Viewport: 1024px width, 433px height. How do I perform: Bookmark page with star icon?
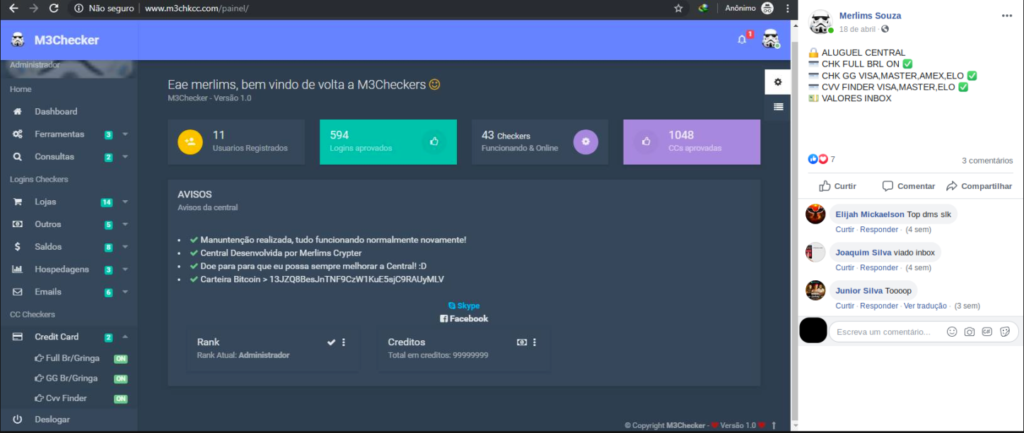point(679,8)
